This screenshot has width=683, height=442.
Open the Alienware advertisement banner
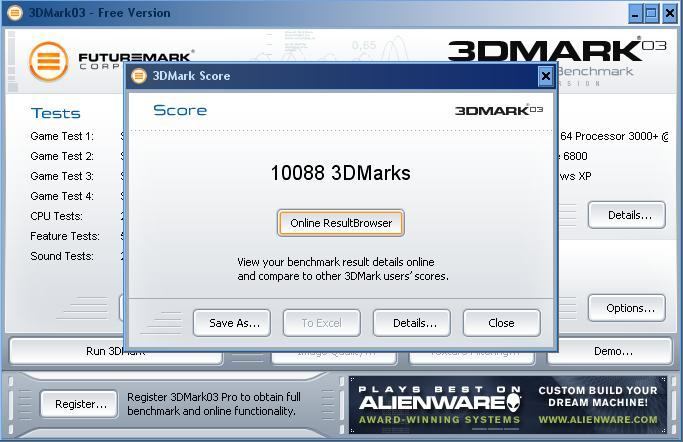click(508, 405)
